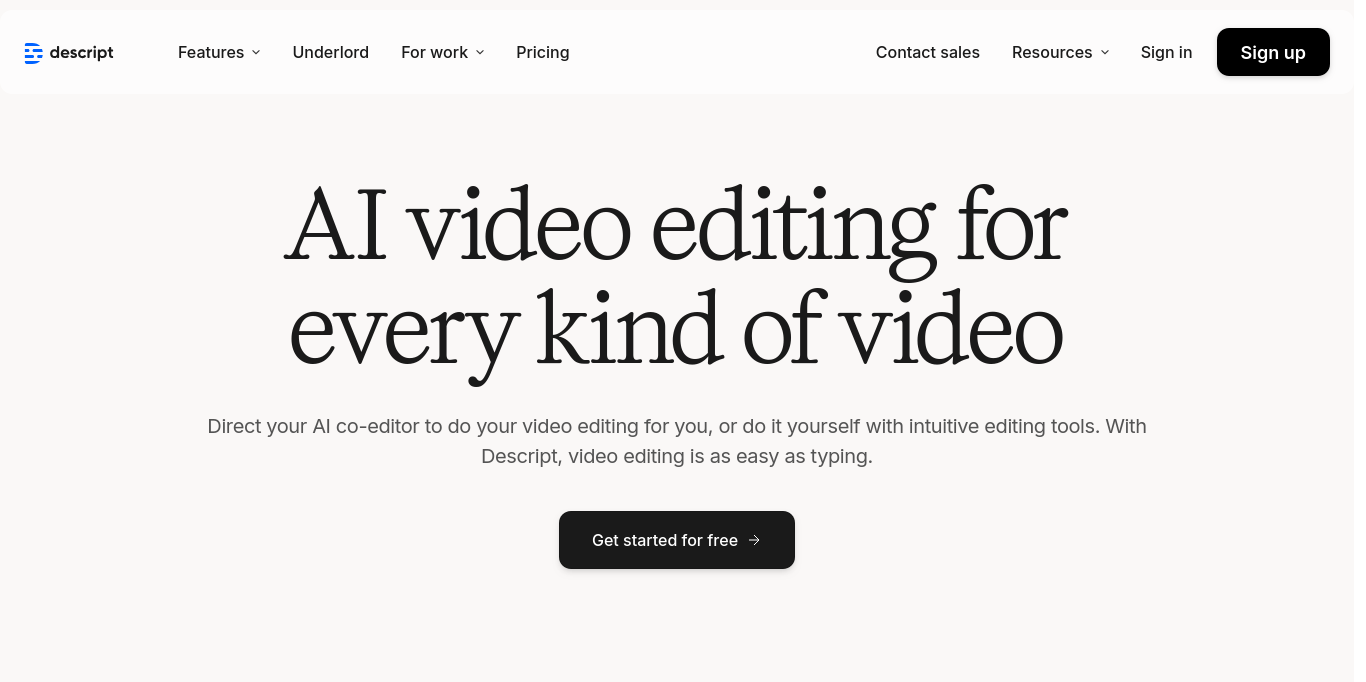Viewport: 1366px width, 682px height.
Task: Navigate to Pricing
Action: point(542,53)
